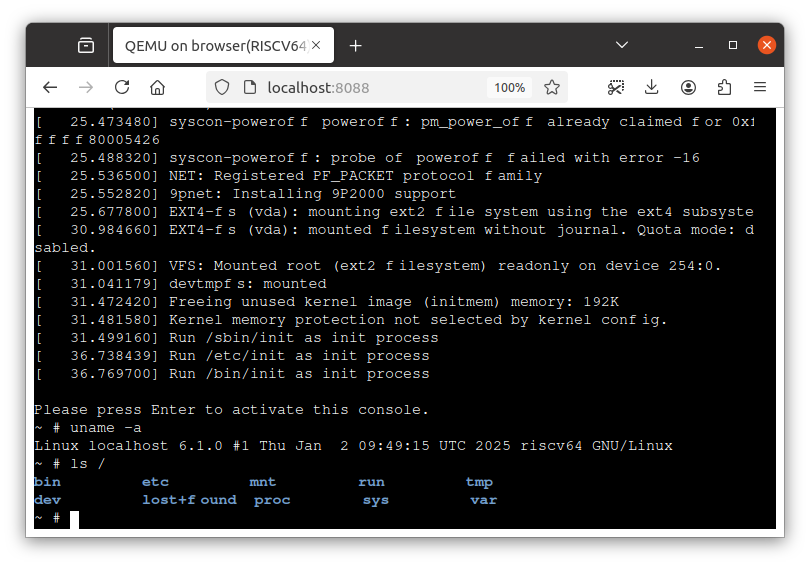
Task: Open the home page
Action: 158,87
